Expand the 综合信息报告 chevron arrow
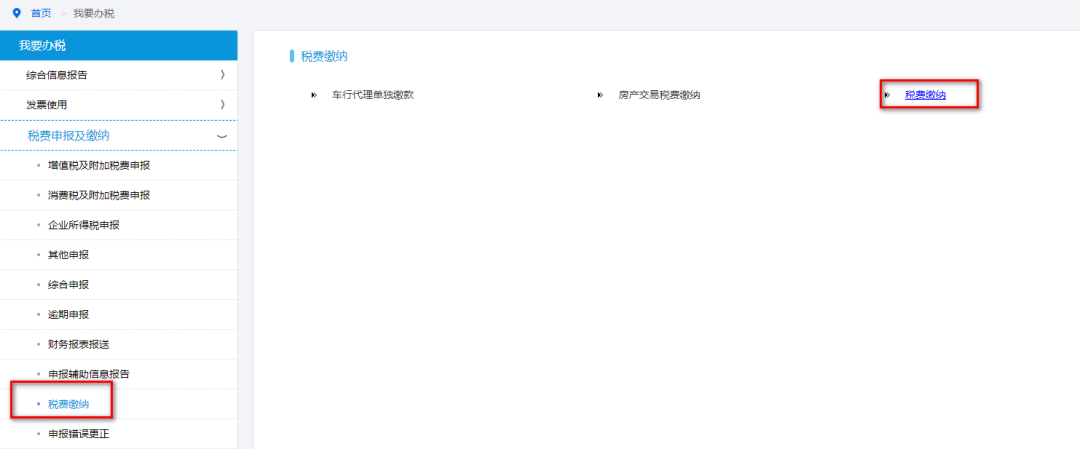This screenshot has height=449, width=1080. click(222, 75)
